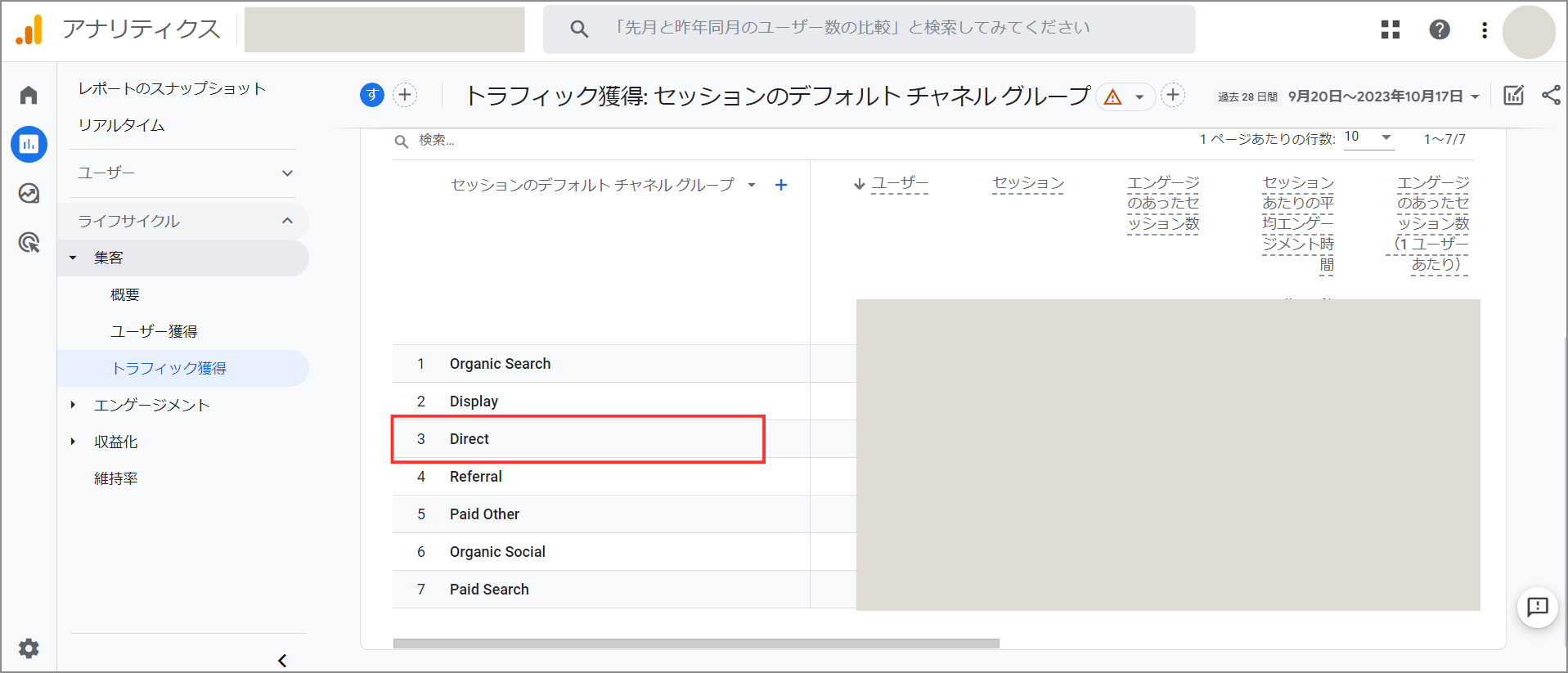Sort by セッションあたりの平均エンゲージメント時間 column
Screen dimensions: 1568x673
pyautogui.click(x=1298, y=223)
